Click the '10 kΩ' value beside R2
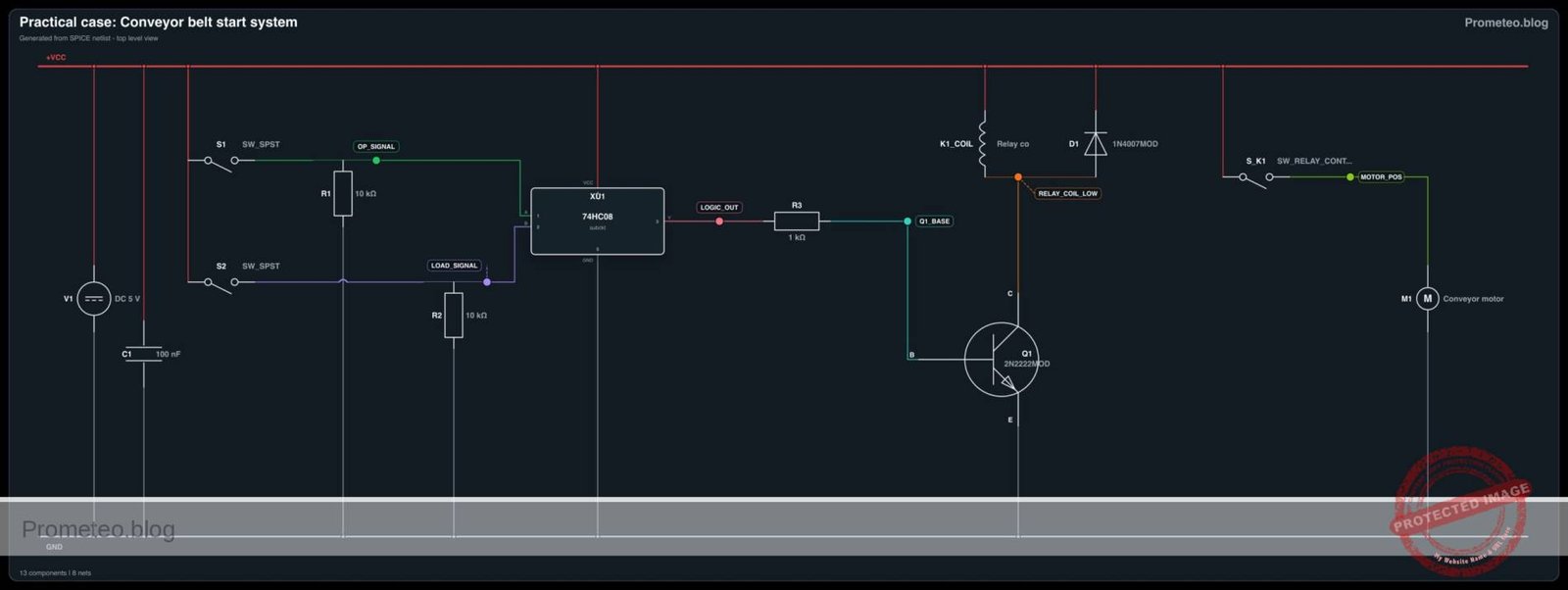1568x590 pixels. [x=476, y=316]
